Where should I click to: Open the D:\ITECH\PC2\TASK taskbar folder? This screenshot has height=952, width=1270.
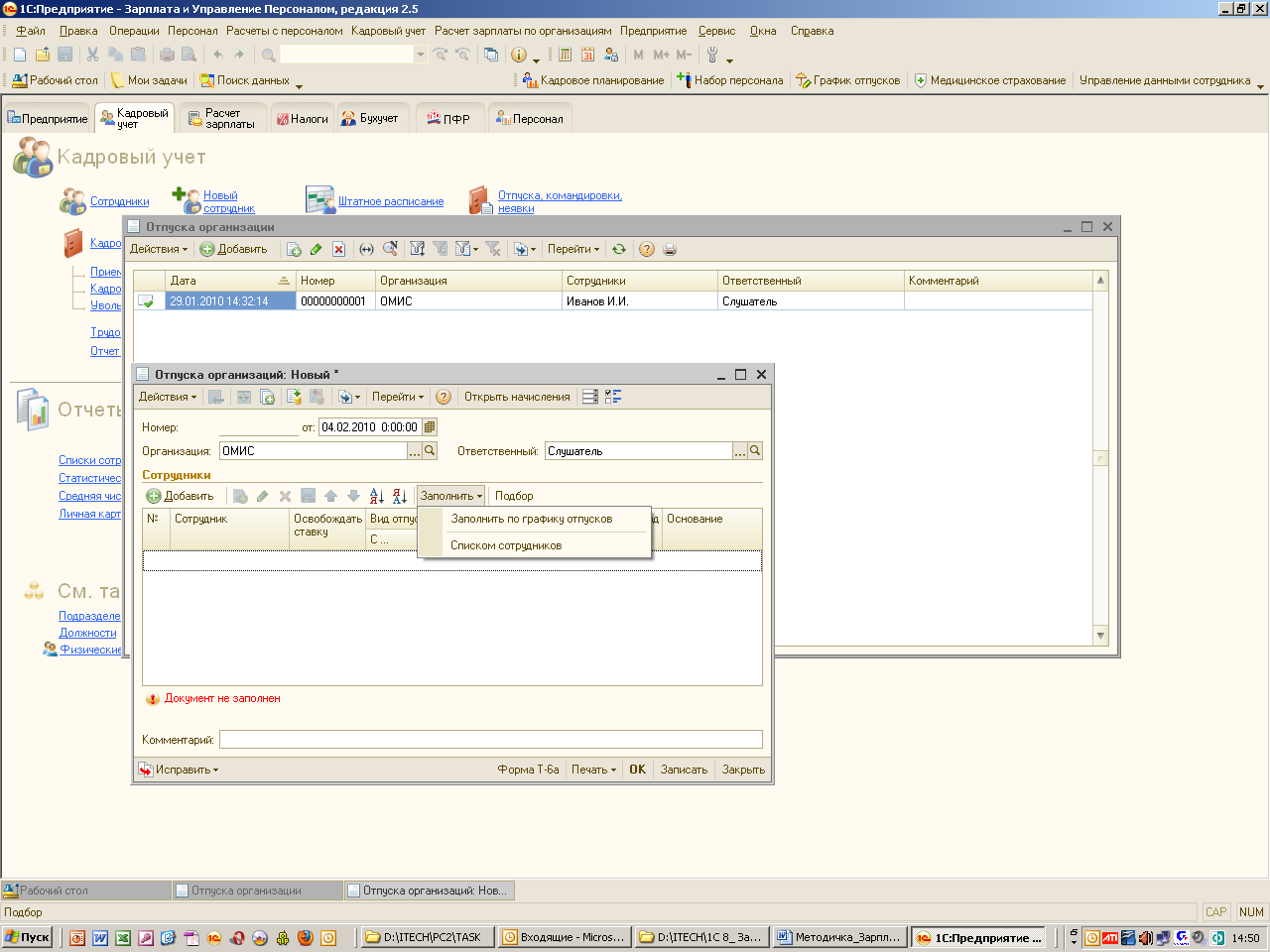pos(426,937)
